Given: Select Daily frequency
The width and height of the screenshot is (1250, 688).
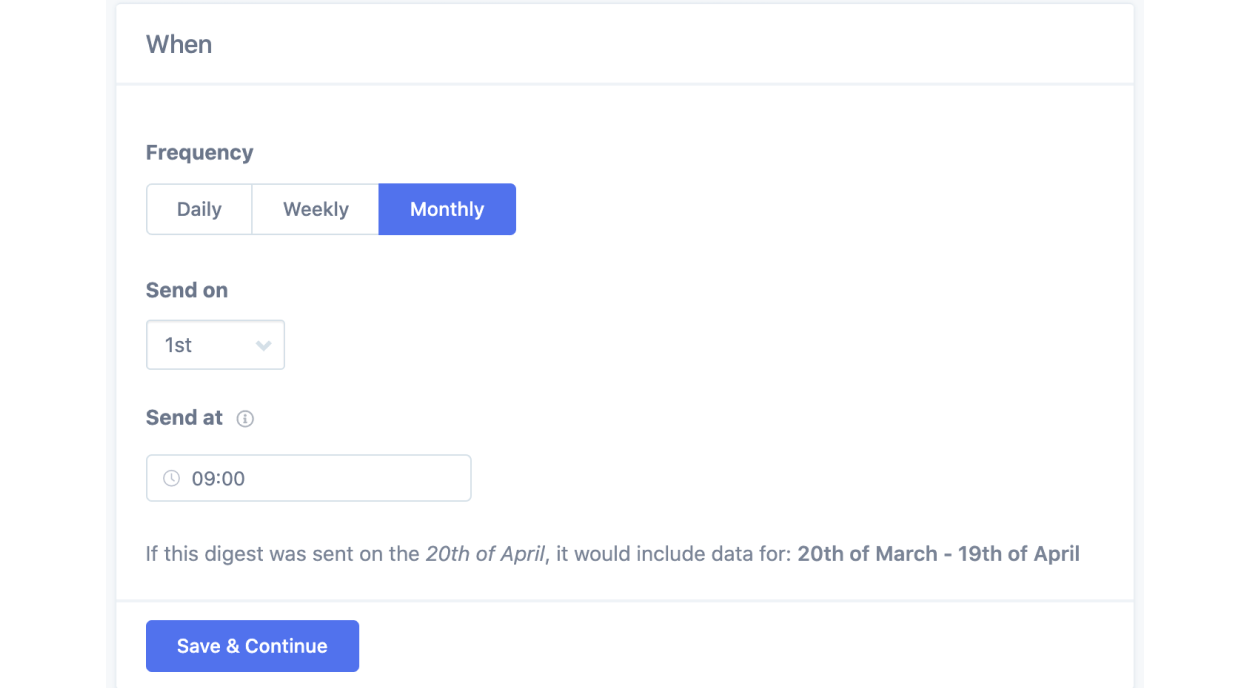Looking at the screenshot, I should 199,209.
